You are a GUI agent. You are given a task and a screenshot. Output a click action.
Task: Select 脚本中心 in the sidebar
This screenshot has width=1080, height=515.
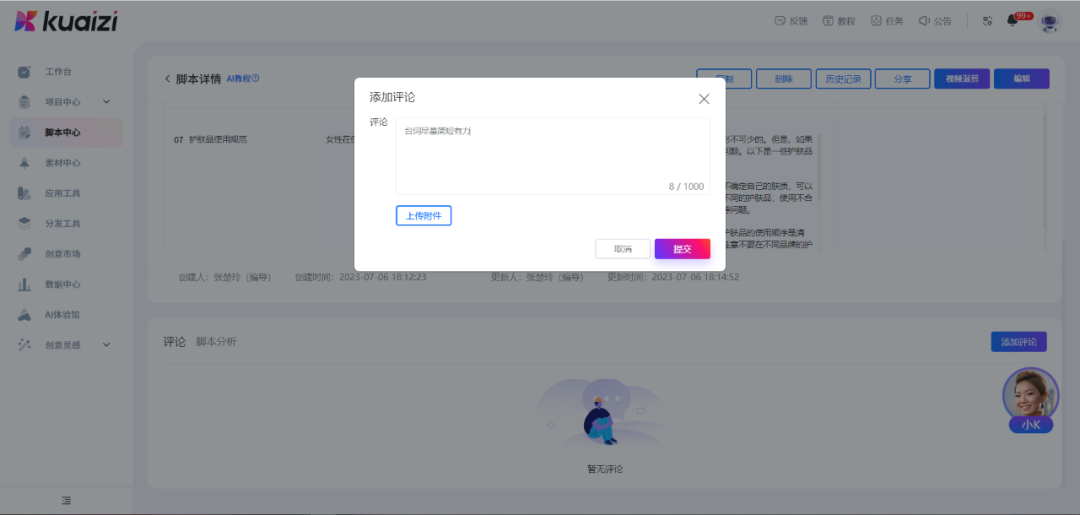(66, 132)
